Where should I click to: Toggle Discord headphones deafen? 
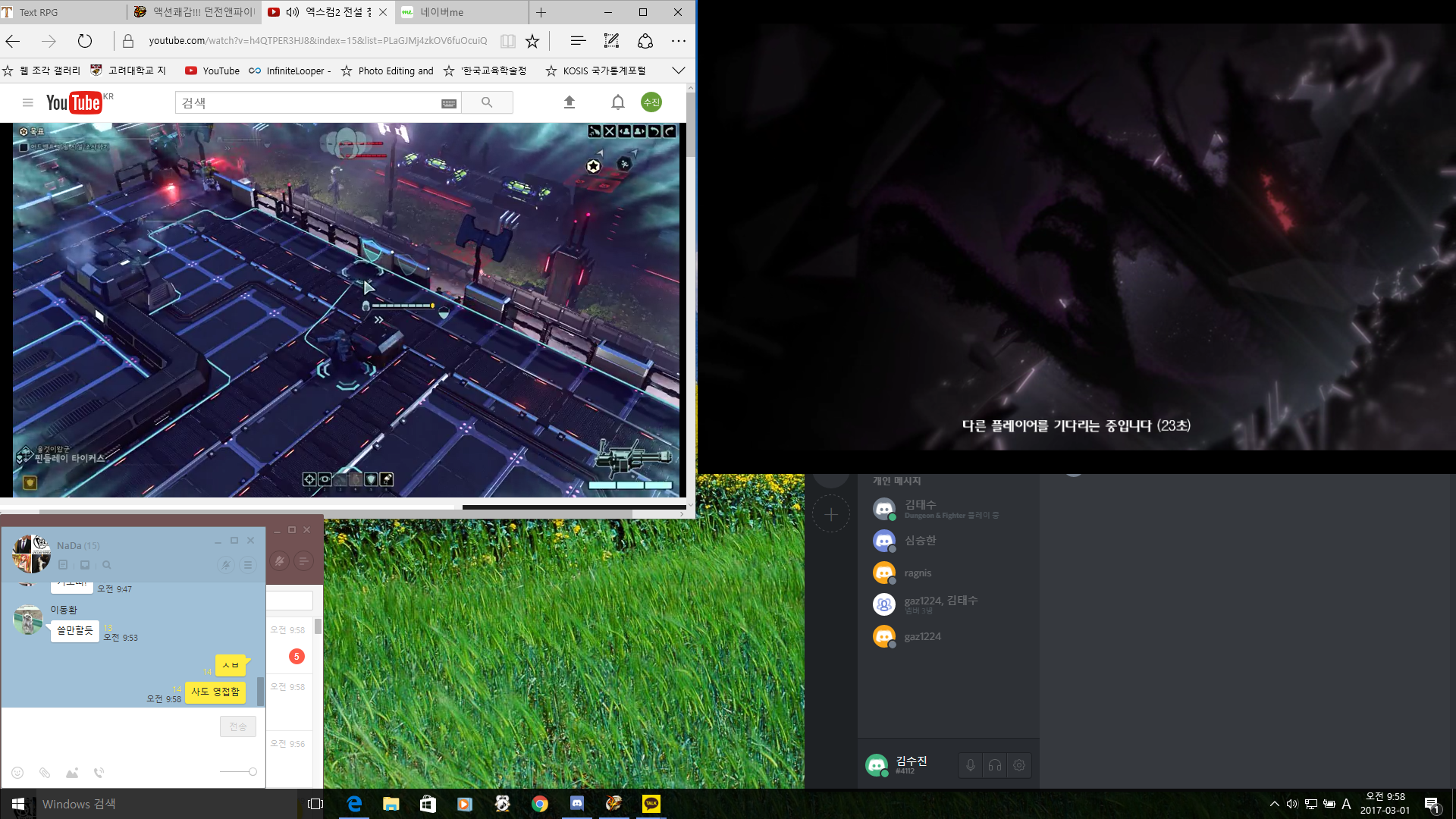point(995,766)
